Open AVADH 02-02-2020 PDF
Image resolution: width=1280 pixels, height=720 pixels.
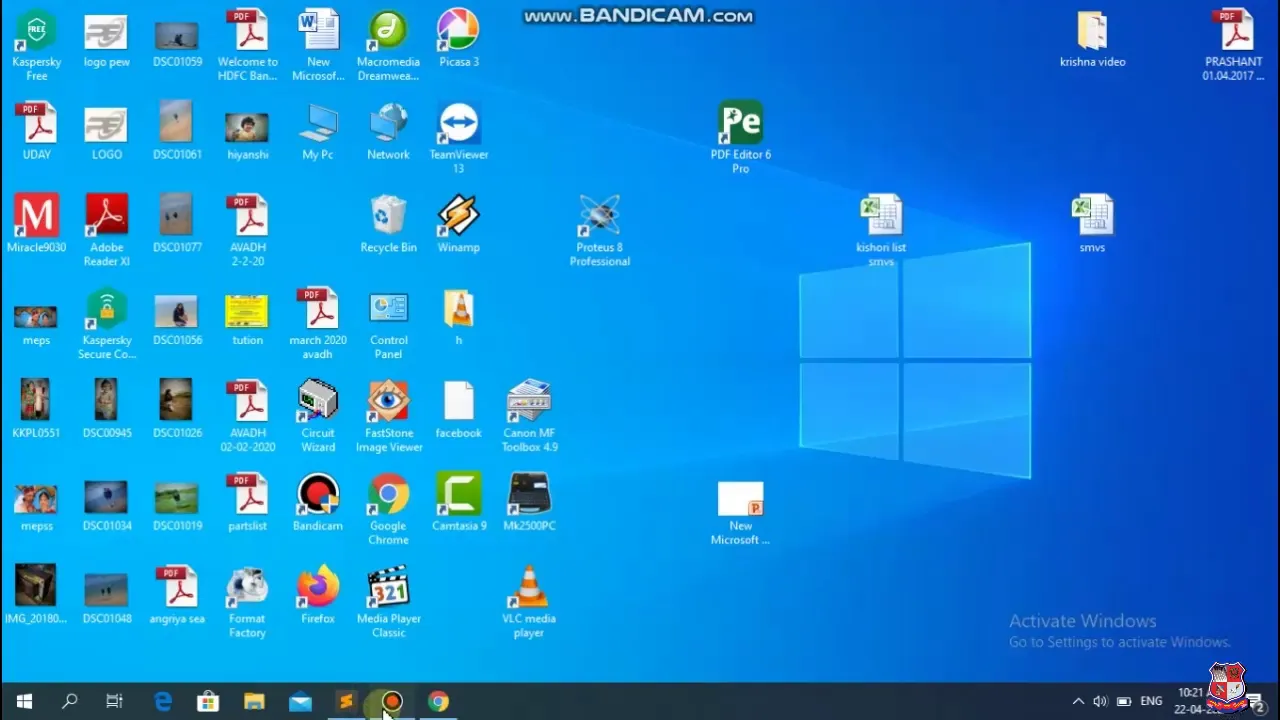point(247,417)
